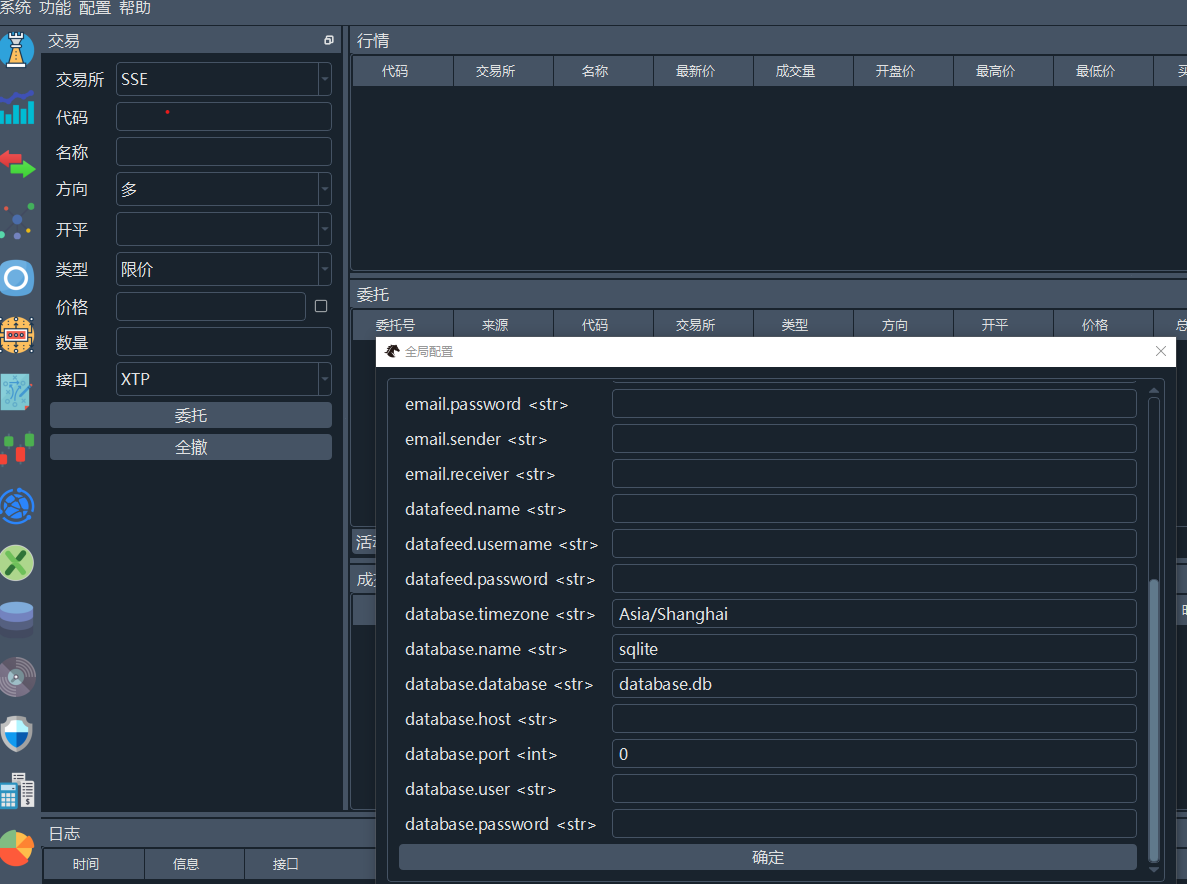Close the 全局配置 dialog
Screen dimensions: 1187x884
1161,351
